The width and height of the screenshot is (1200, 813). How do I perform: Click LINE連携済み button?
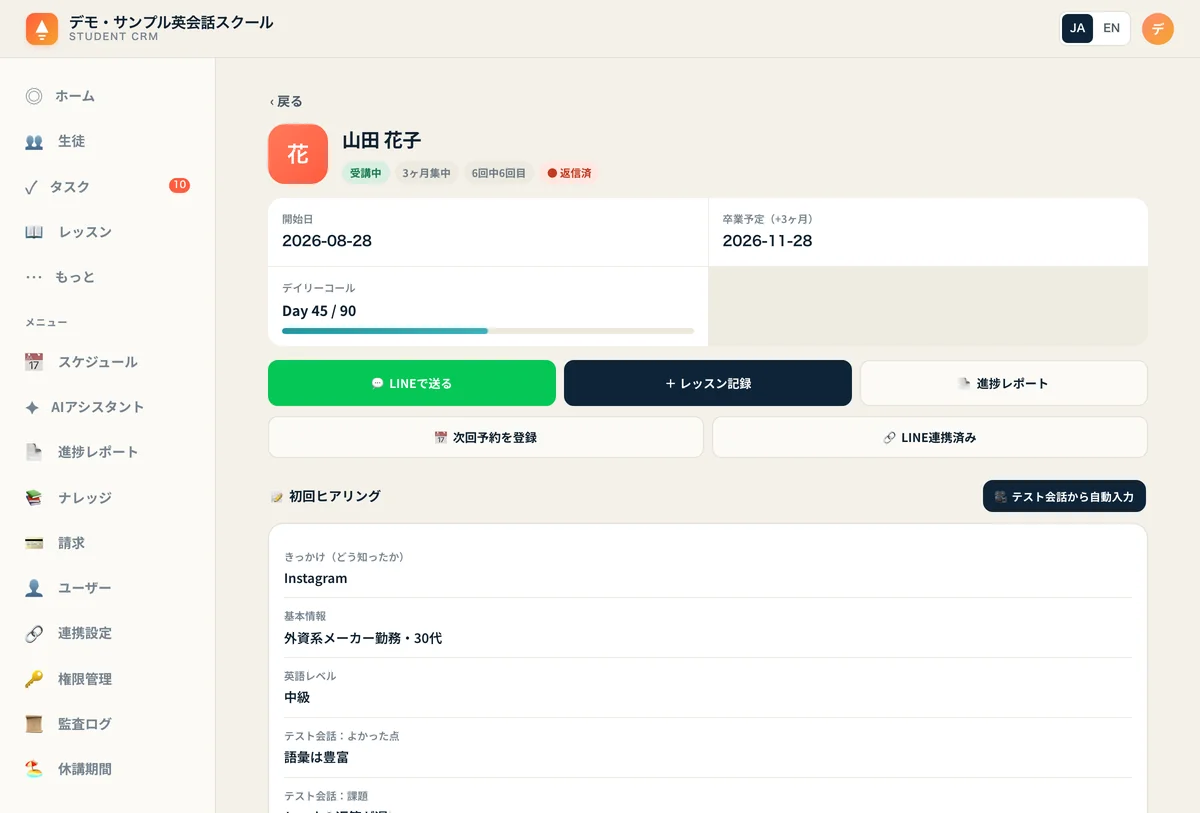[930, 437]
